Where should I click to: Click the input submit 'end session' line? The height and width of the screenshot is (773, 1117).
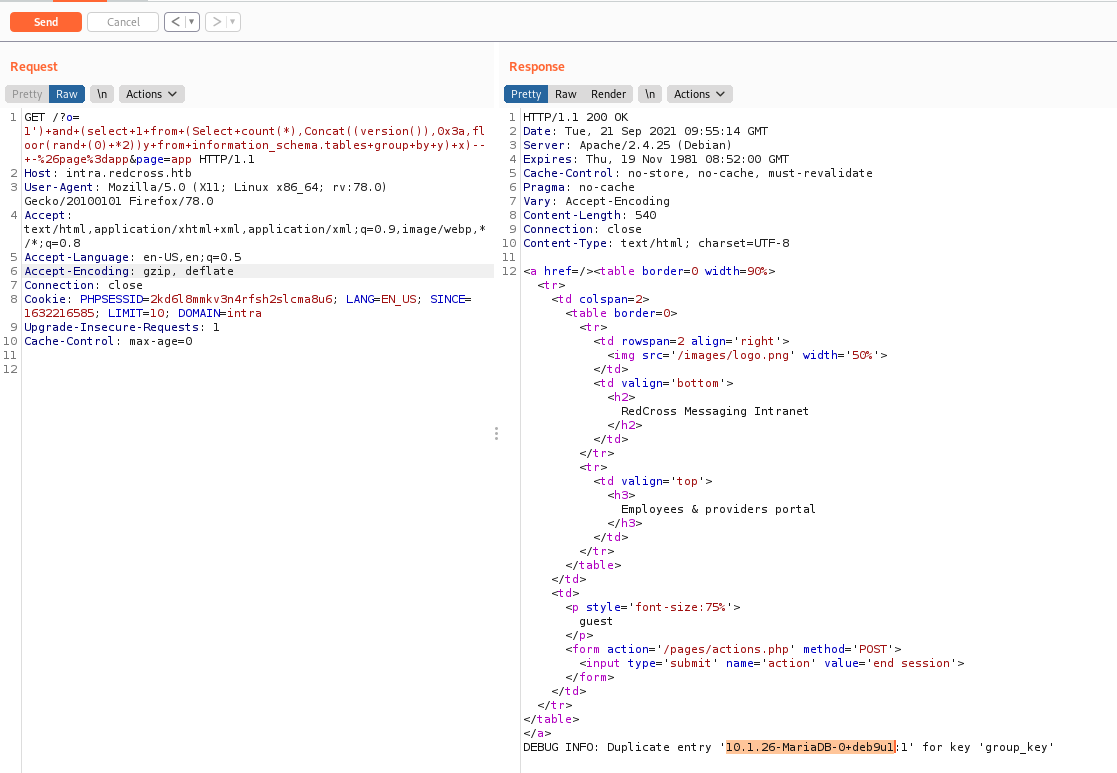771,663
